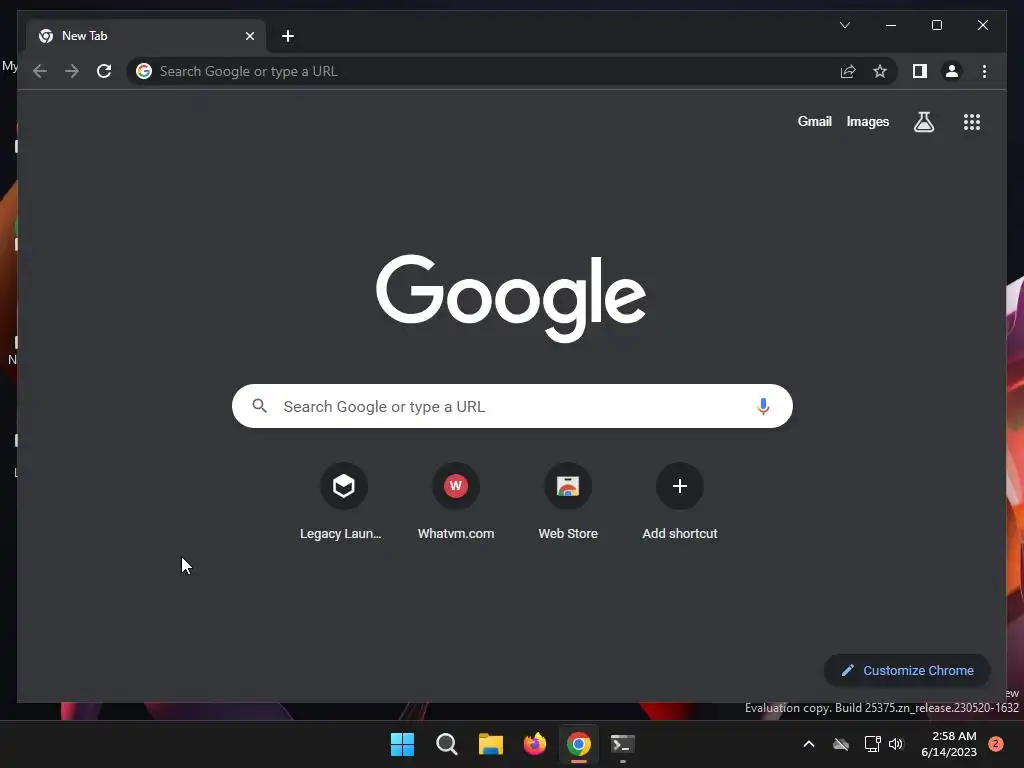Screen dimensions: 1024x768
Task: Open Google Images link
Action: click(867, 121)
